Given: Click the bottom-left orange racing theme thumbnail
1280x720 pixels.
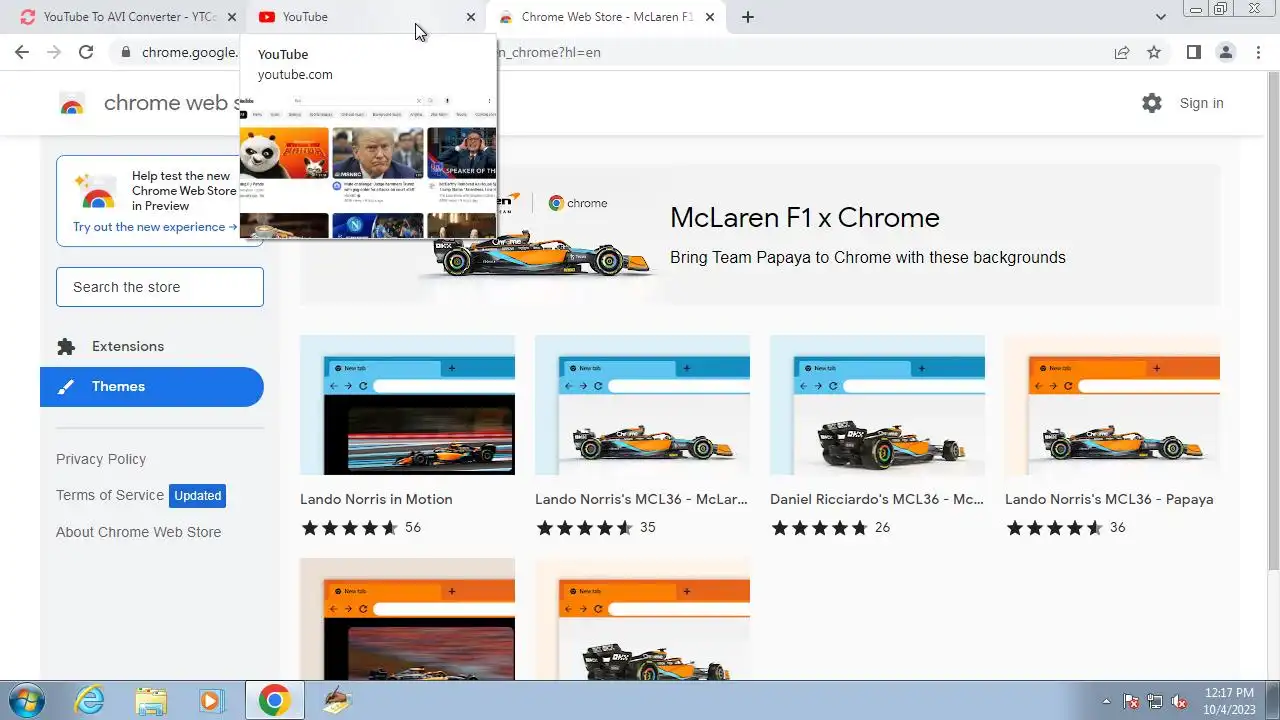Looking at the screenshot, I should tap(407, 619).
